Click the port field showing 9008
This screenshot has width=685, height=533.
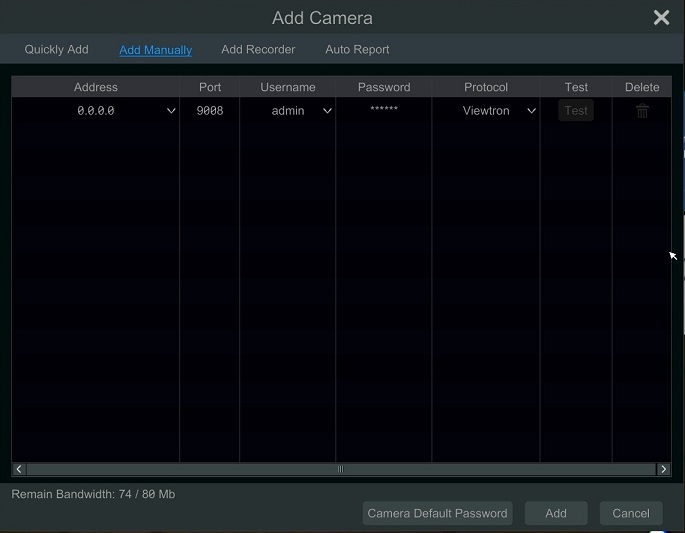210,111
